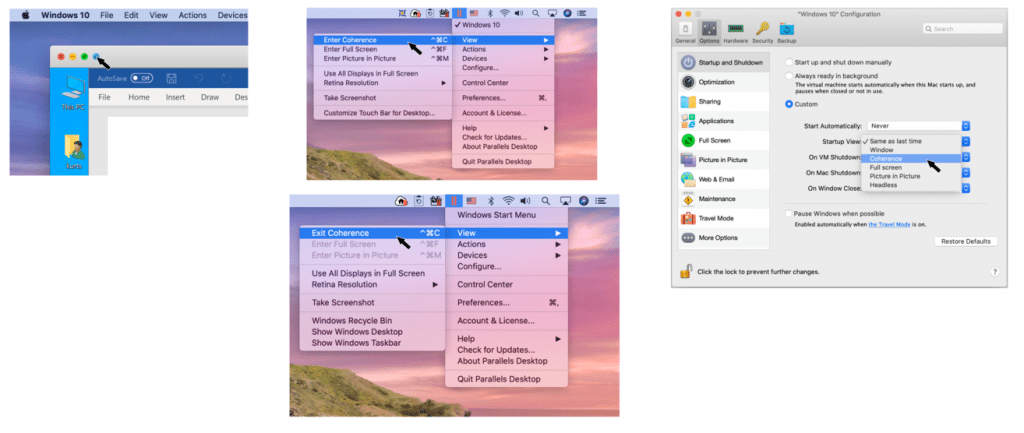1024x433 pixels.
Task: Open Full Screen settings in sidebar
Action: (723, 140)
